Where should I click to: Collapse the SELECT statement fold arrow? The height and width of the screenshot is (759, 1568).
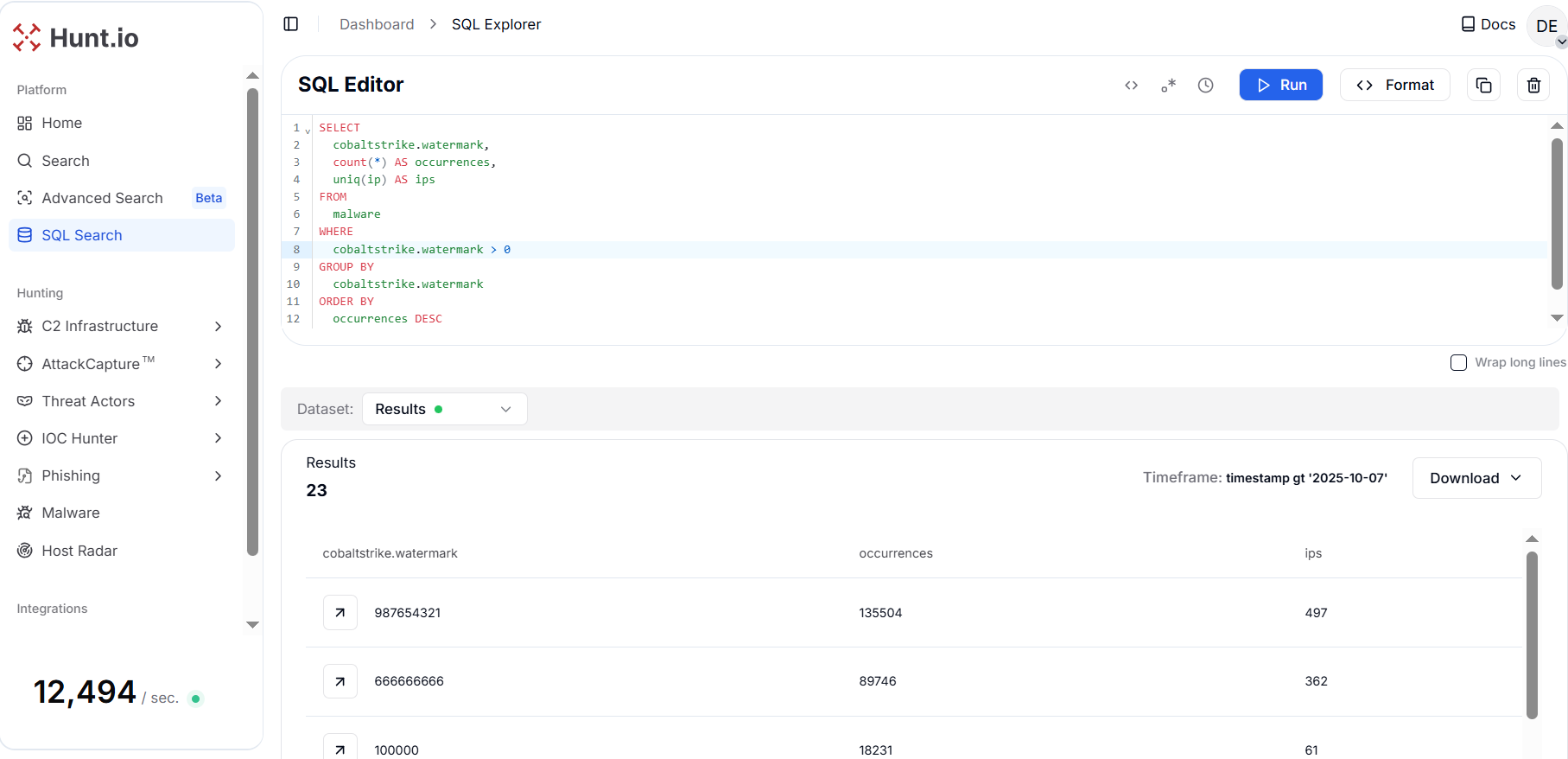pos(308,131)
